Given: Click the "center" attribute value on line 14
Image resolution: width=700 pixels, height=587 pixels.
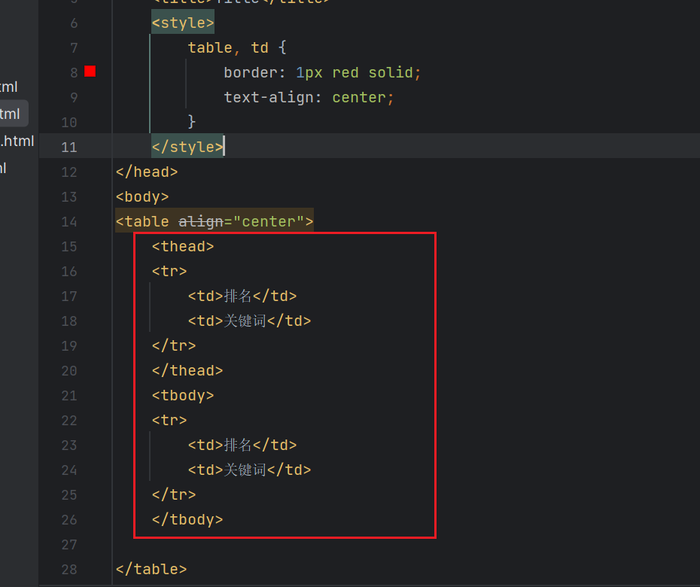Looking at the screenshot, I should (268, 221).
